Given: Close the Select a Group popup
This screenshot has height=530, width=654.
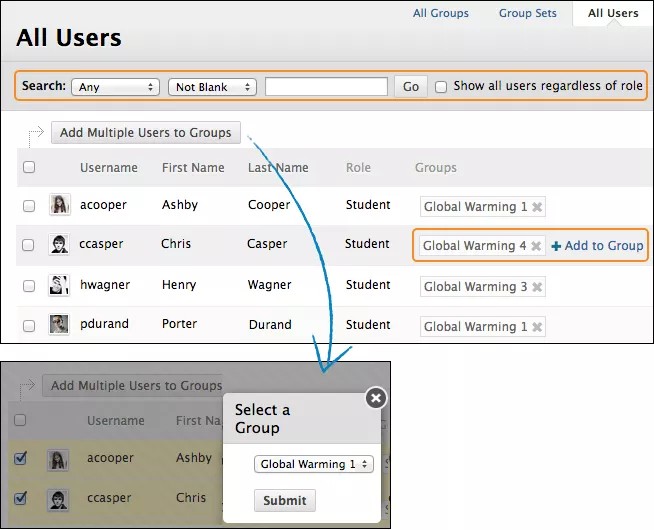Looking at the screenshot, I should pos(375,398).
